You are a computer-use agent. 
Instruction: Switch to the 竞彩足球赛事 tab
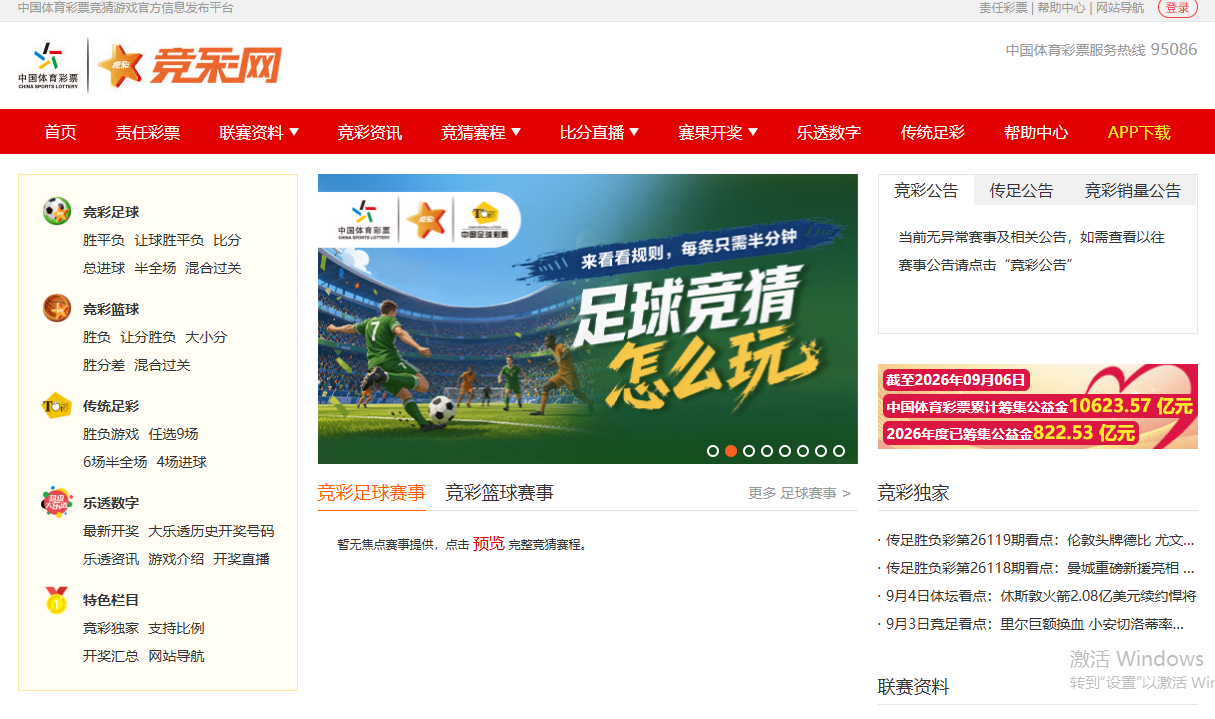[371, 492]
